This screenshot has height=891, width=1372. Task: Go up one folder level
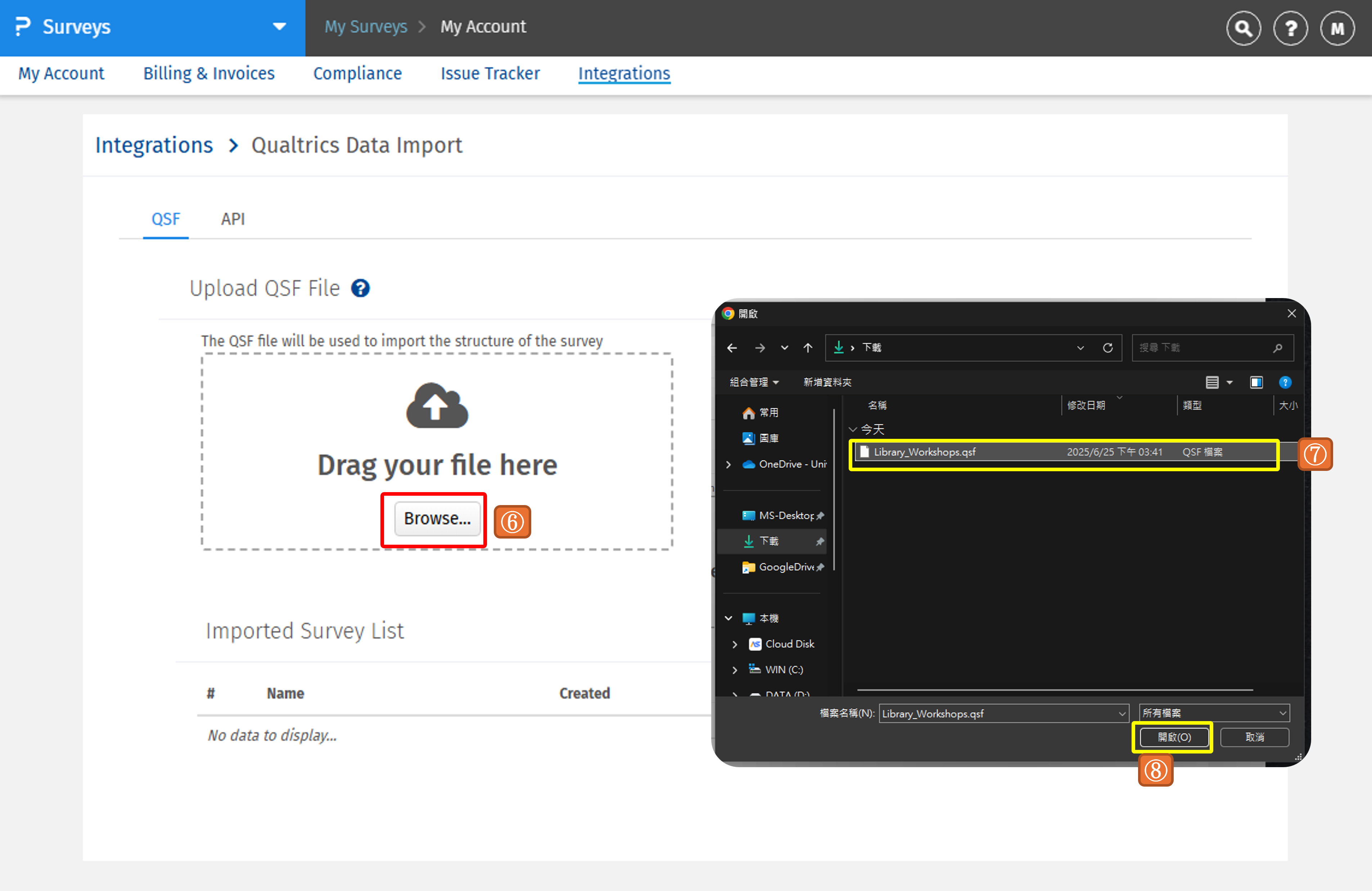click(808, 347)
